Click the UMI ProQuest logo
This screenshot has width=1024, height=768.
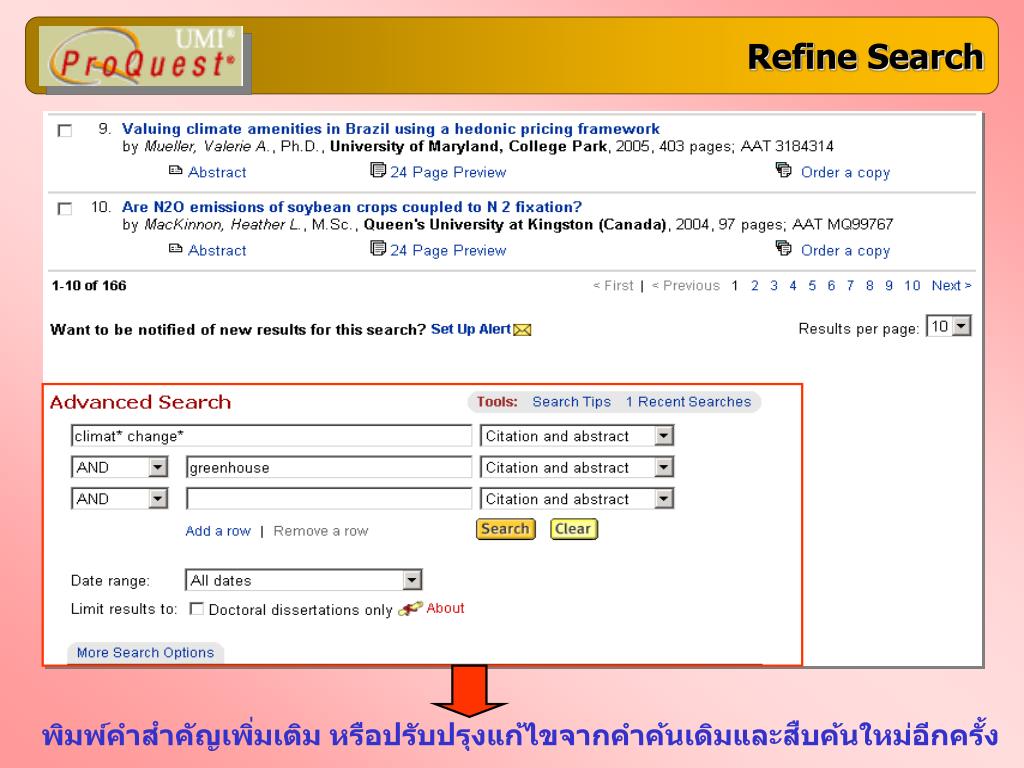(141, 57)
